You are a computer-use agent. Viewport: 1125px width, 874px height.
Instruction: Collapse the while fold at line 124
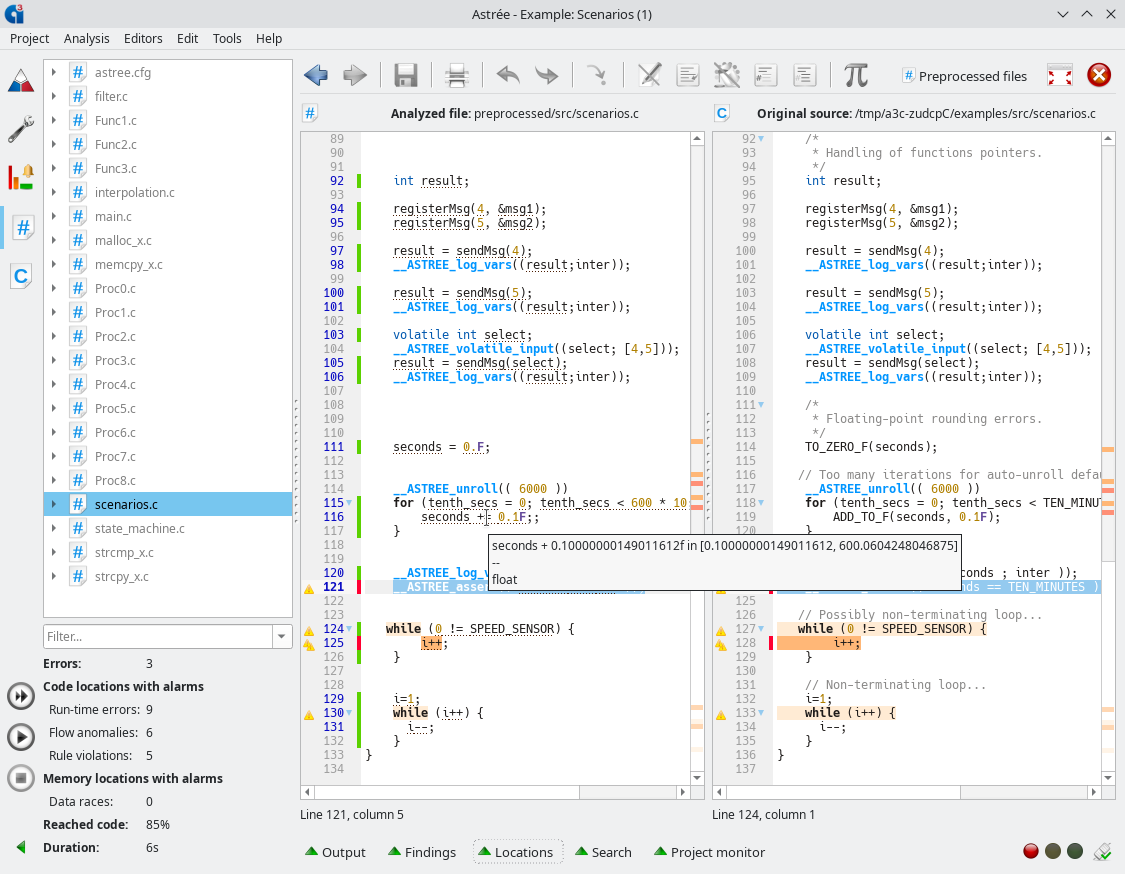pos(349,629)
